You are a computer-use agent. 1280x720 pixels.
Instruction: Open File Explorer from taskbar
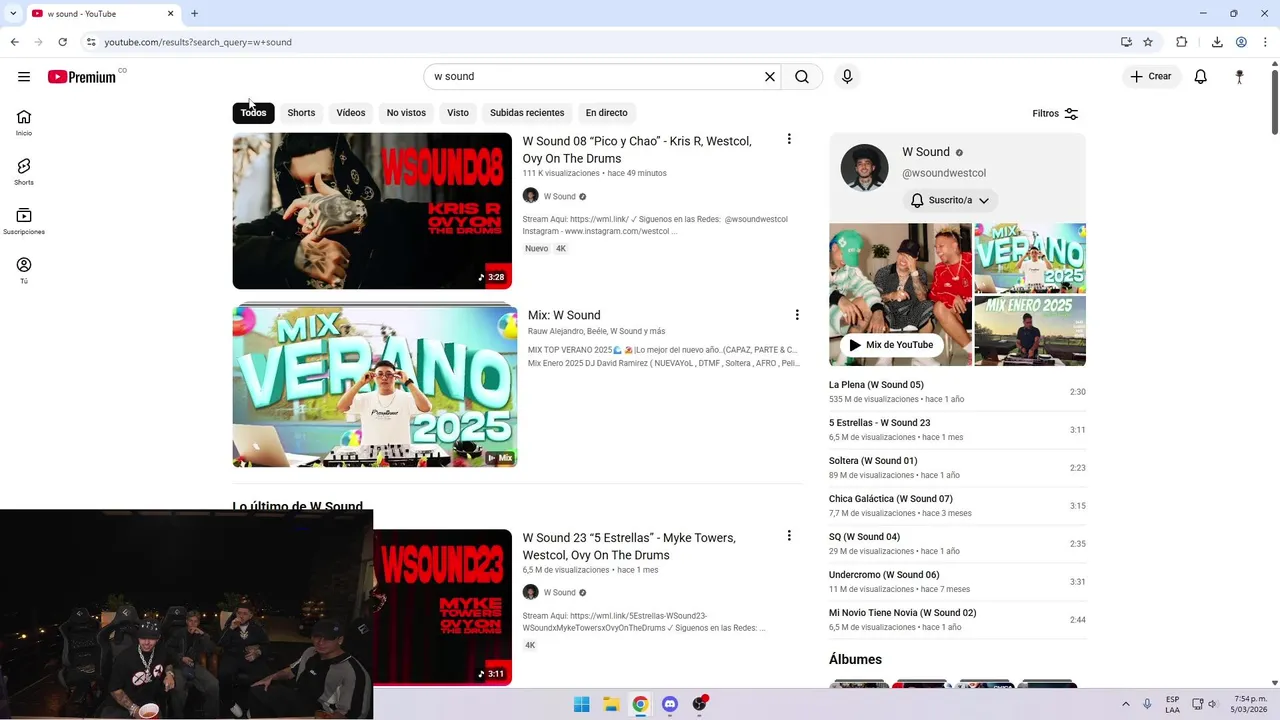[611, 704]
